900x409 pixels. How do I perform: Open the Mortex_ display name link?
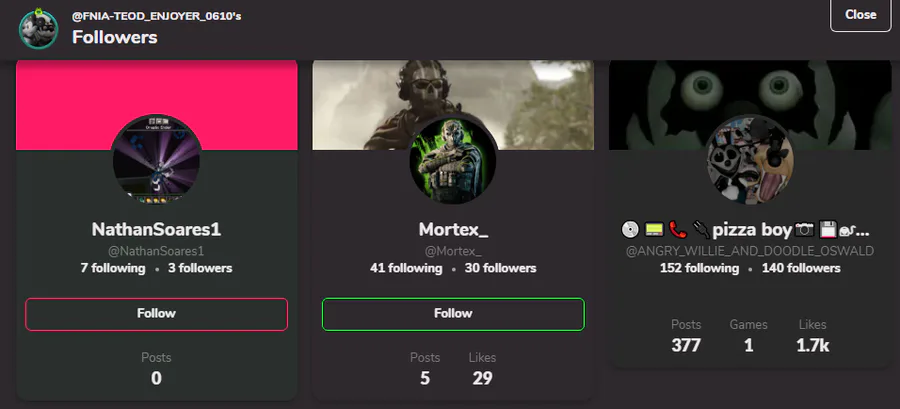[453, 229]
